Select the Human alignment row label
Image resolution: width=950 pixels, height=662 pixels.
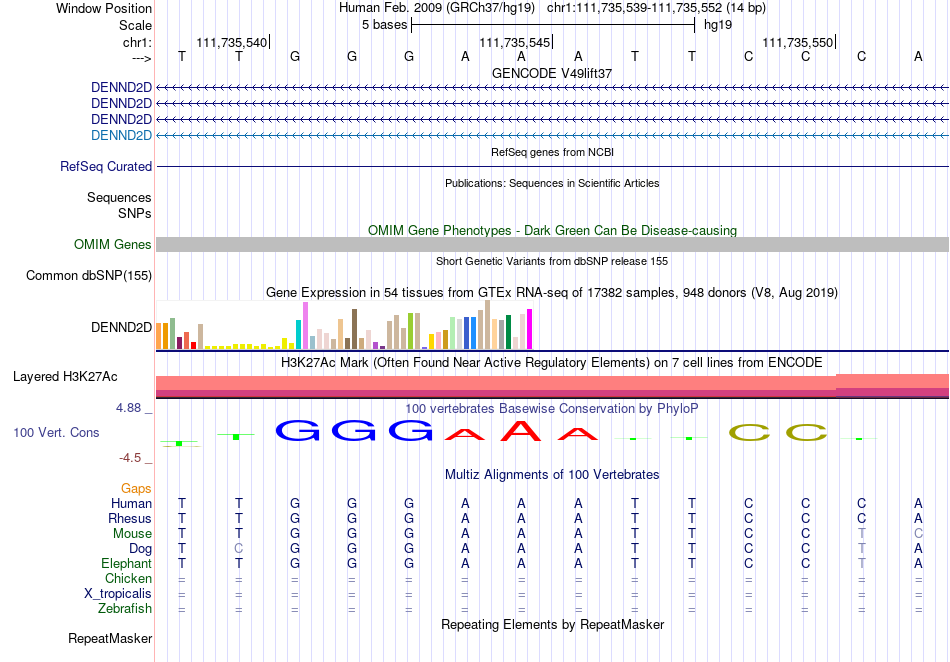click(131, 503)
